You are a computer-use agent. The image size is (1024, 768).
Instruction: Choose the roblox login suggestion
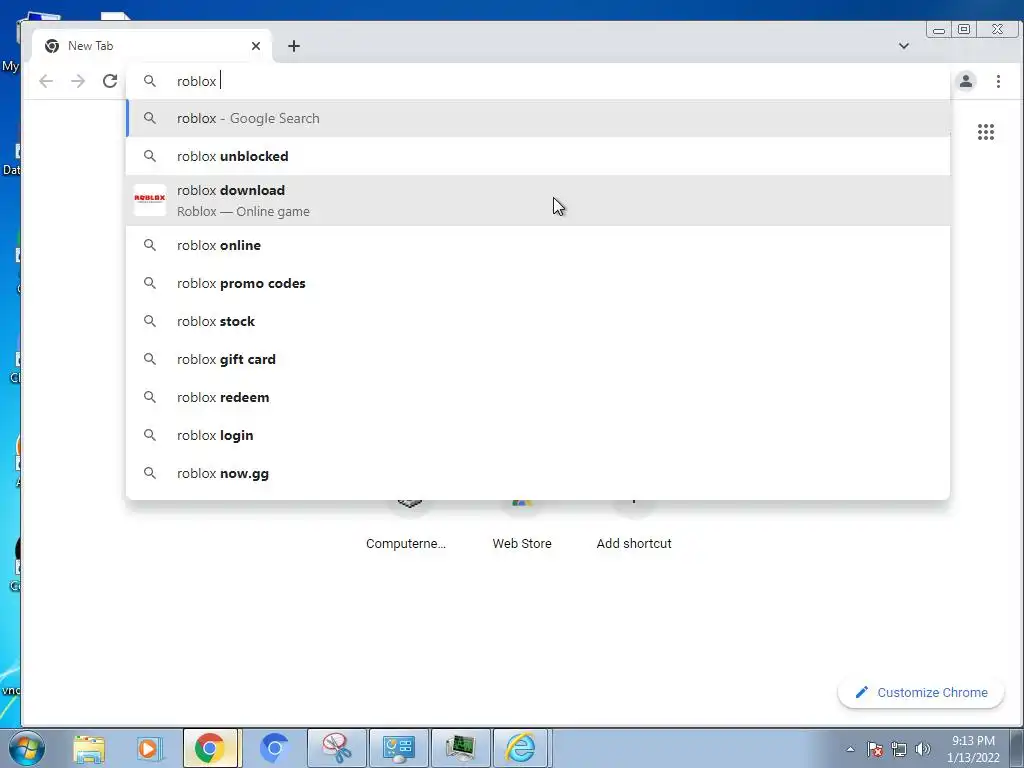coord(539,435)
